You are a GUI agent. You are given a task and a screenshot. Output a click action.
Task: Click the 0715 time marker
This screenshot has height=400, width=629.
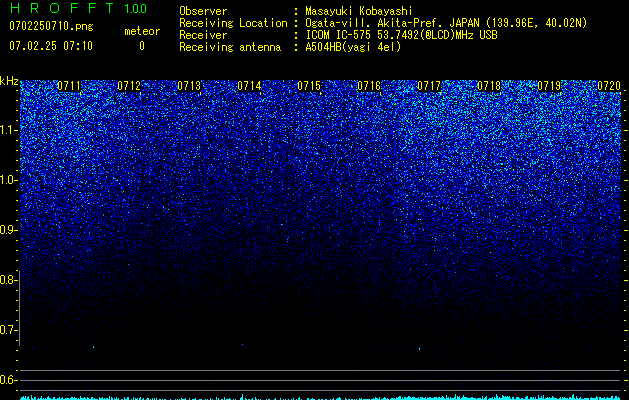point(309,86)
